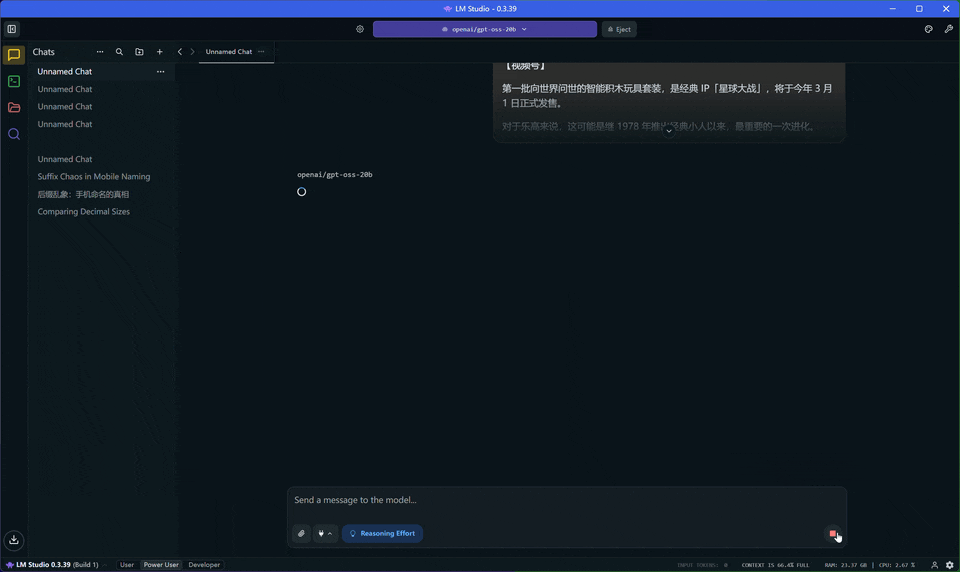960x572 pixels.
Task: Eject the loaded model
Action: [619, 29]
